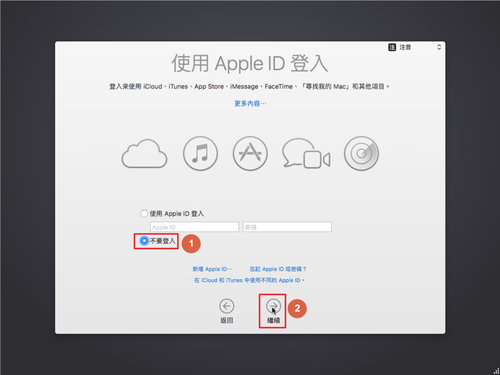The height and width of the screenshot is (375, 500).
Task: Click the iMessage and FaceTime icon
Action: point(306,154)
